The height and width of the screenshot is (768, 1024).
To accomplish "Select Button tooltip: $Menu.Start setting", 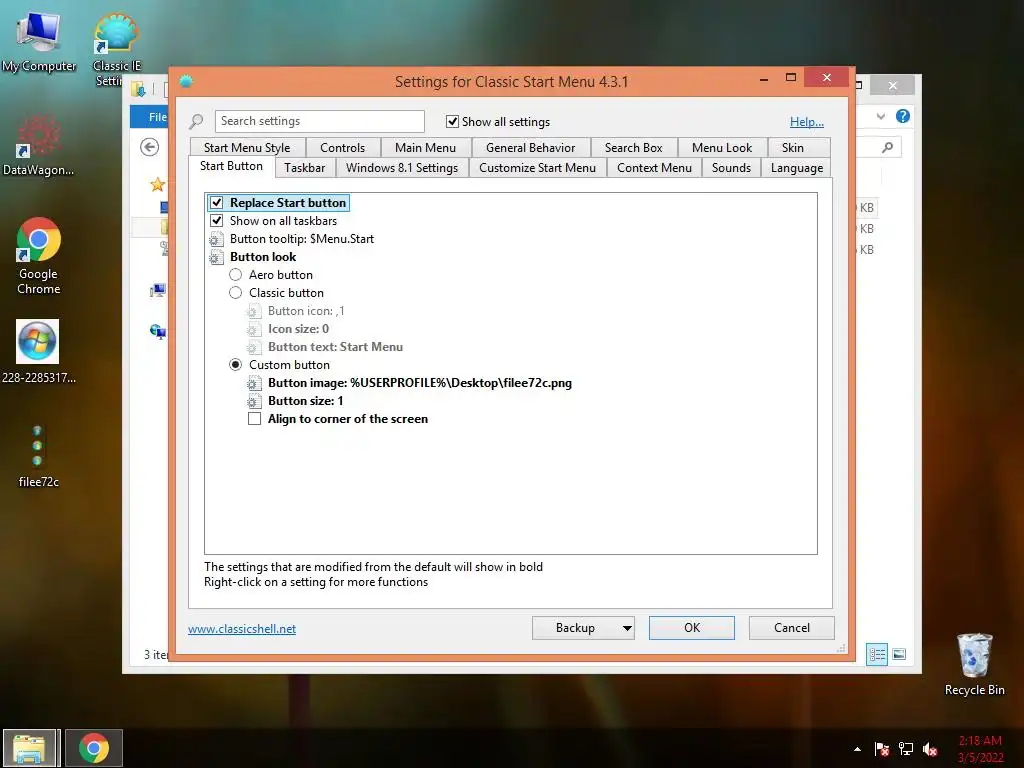I will tap(302, 239).
